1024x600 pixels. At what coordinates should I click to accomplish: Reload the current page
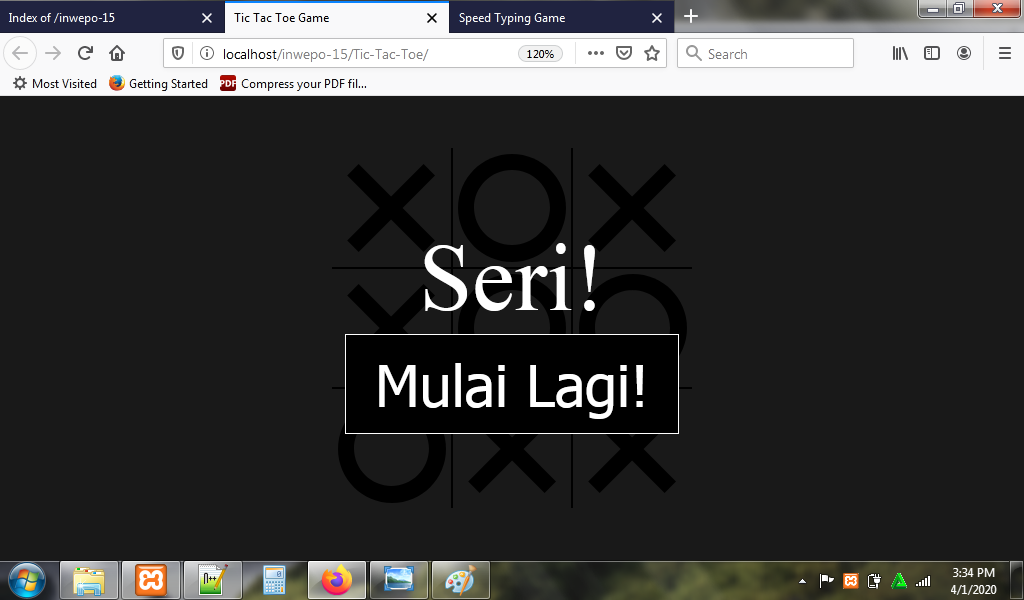click(85, 54)
